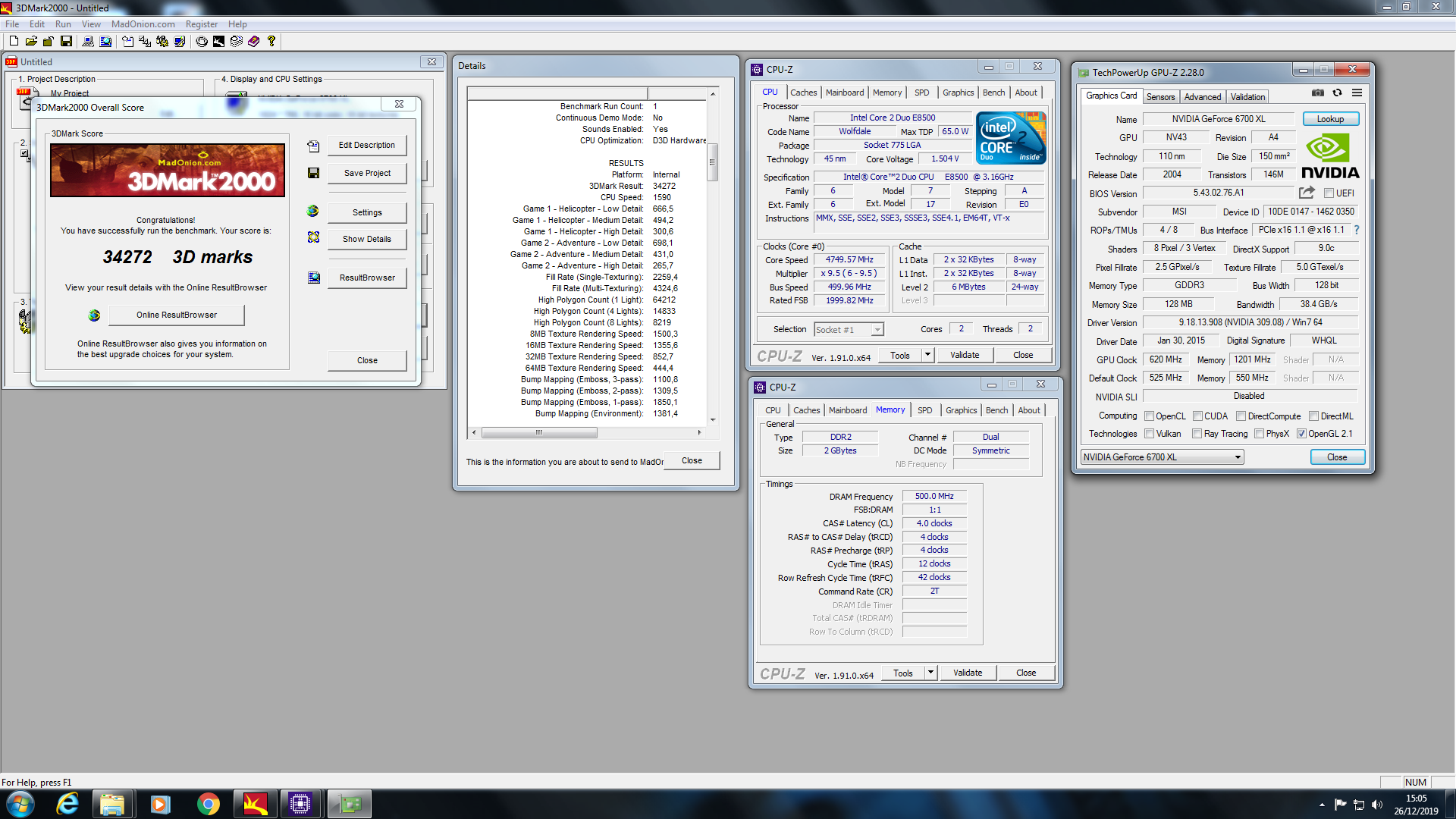Open the MadOnion.com menu
The height and width of the screenshot is (819, 1456).
point(143,24)
